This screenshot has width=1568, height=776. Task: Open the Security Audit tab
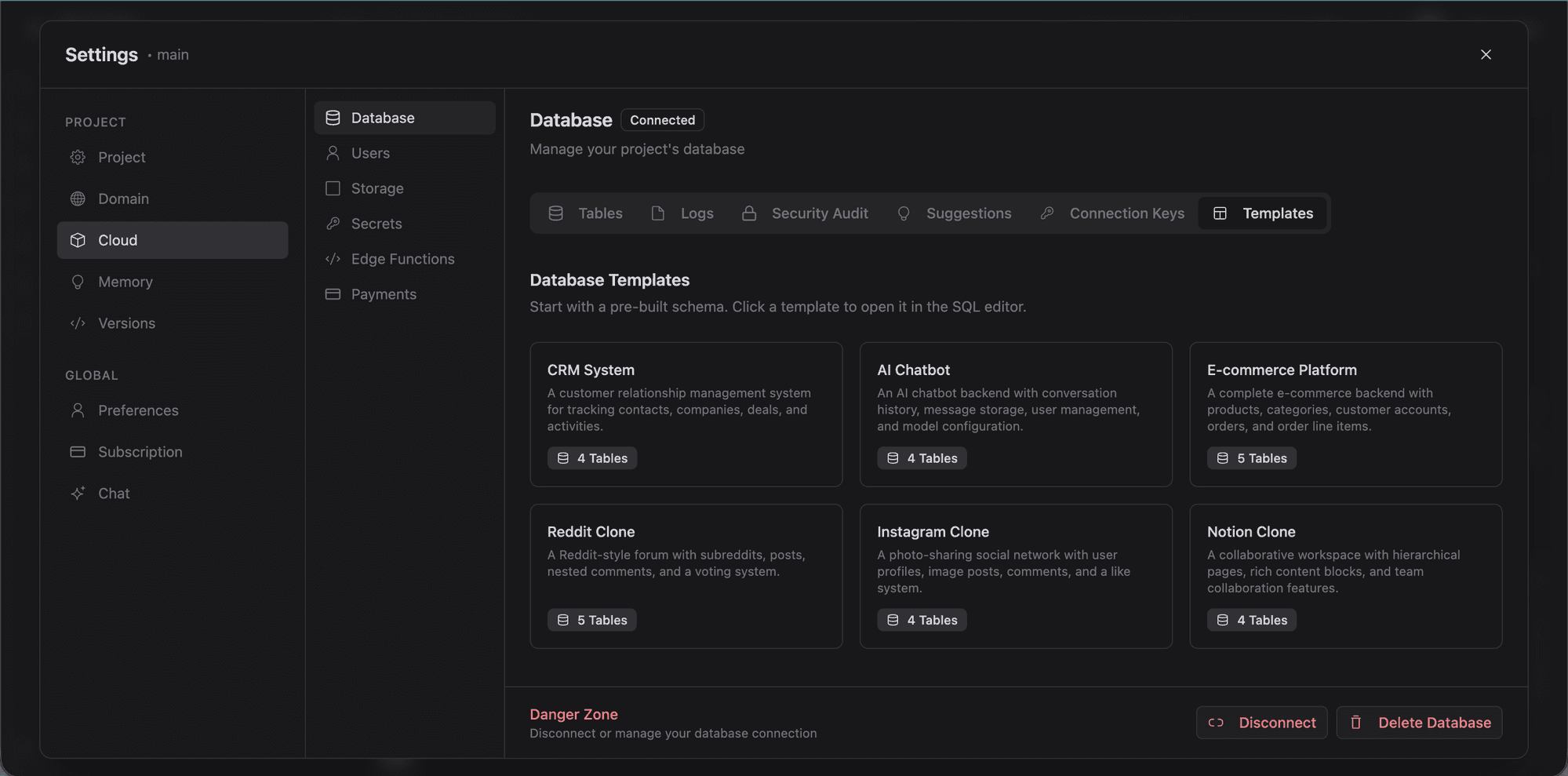click(806, 213)
